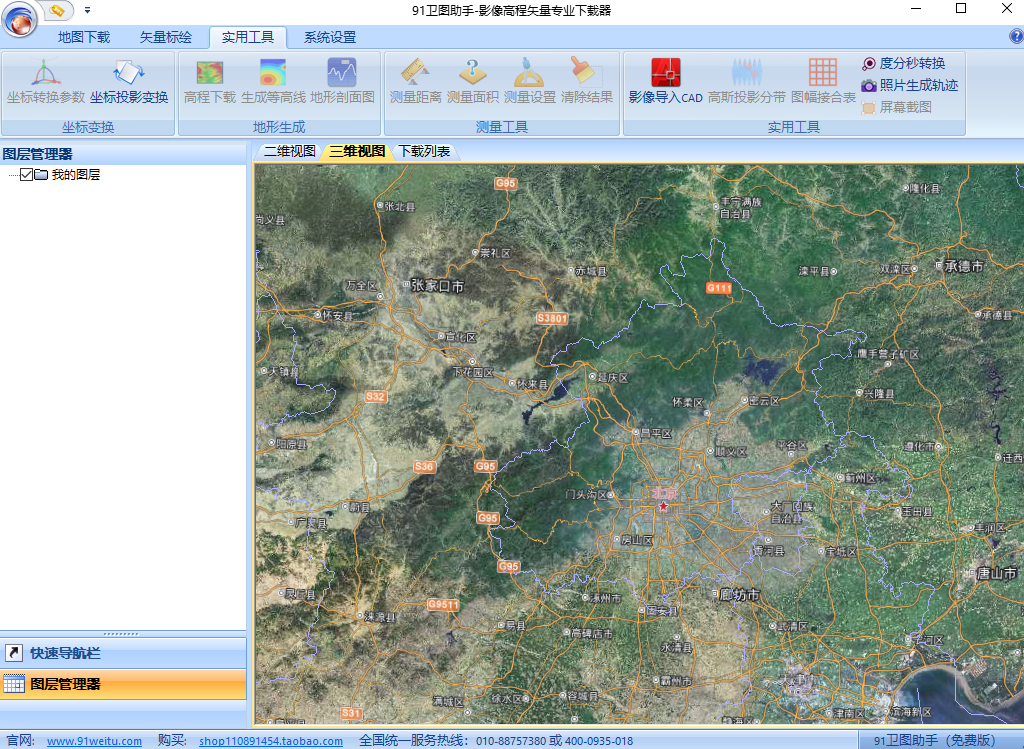Screen dimensions: 1024x749
Task: Click the hotline number text in status bar
Action: click(x=554, y=741)
